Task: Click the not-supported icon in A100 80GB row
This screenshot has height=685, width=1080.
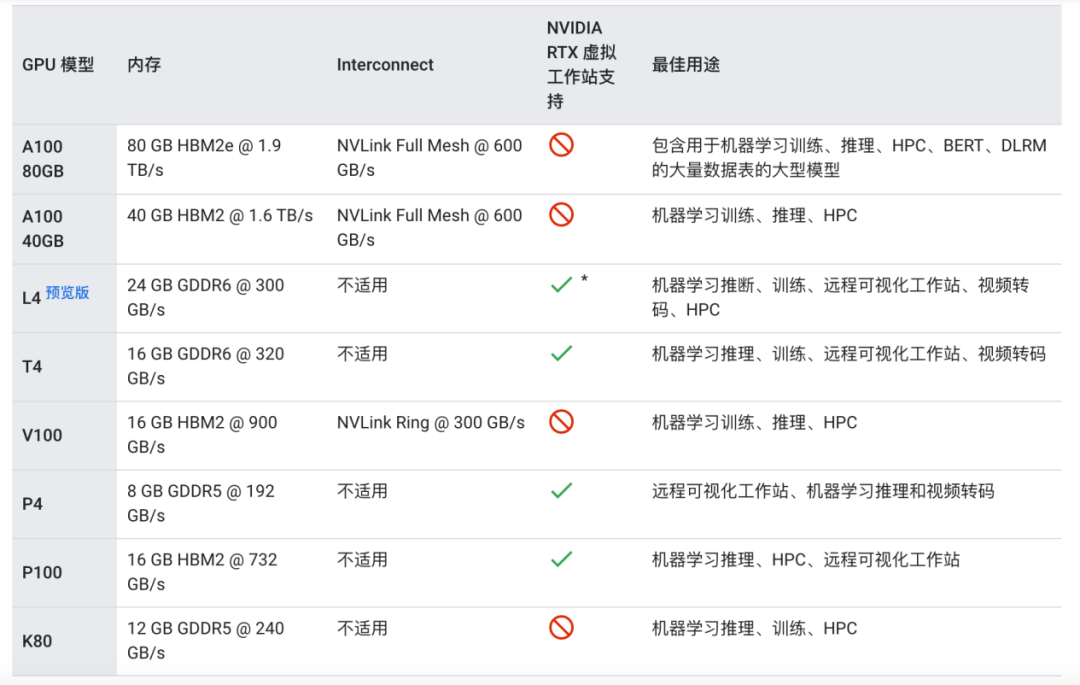Action: [x=561, y=145]
